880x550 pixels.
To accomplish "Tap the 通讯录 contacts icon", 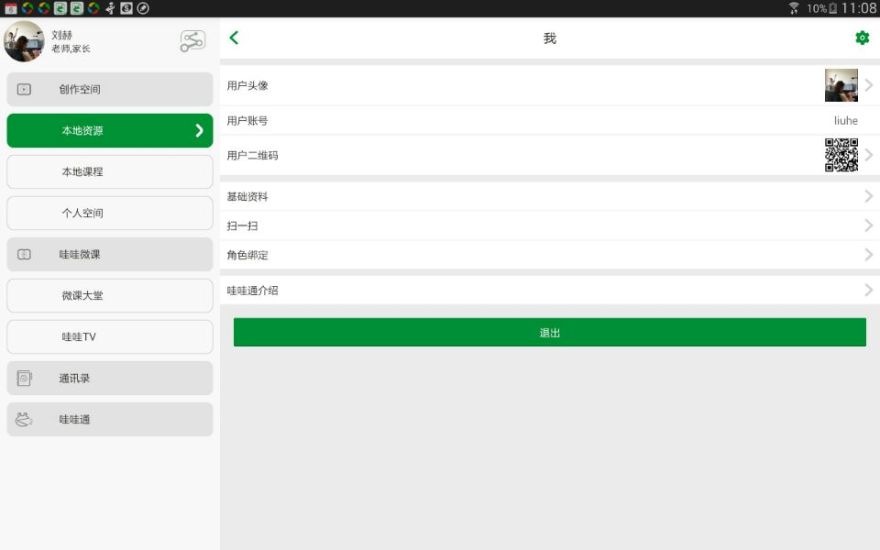I will tap(25, 378).
